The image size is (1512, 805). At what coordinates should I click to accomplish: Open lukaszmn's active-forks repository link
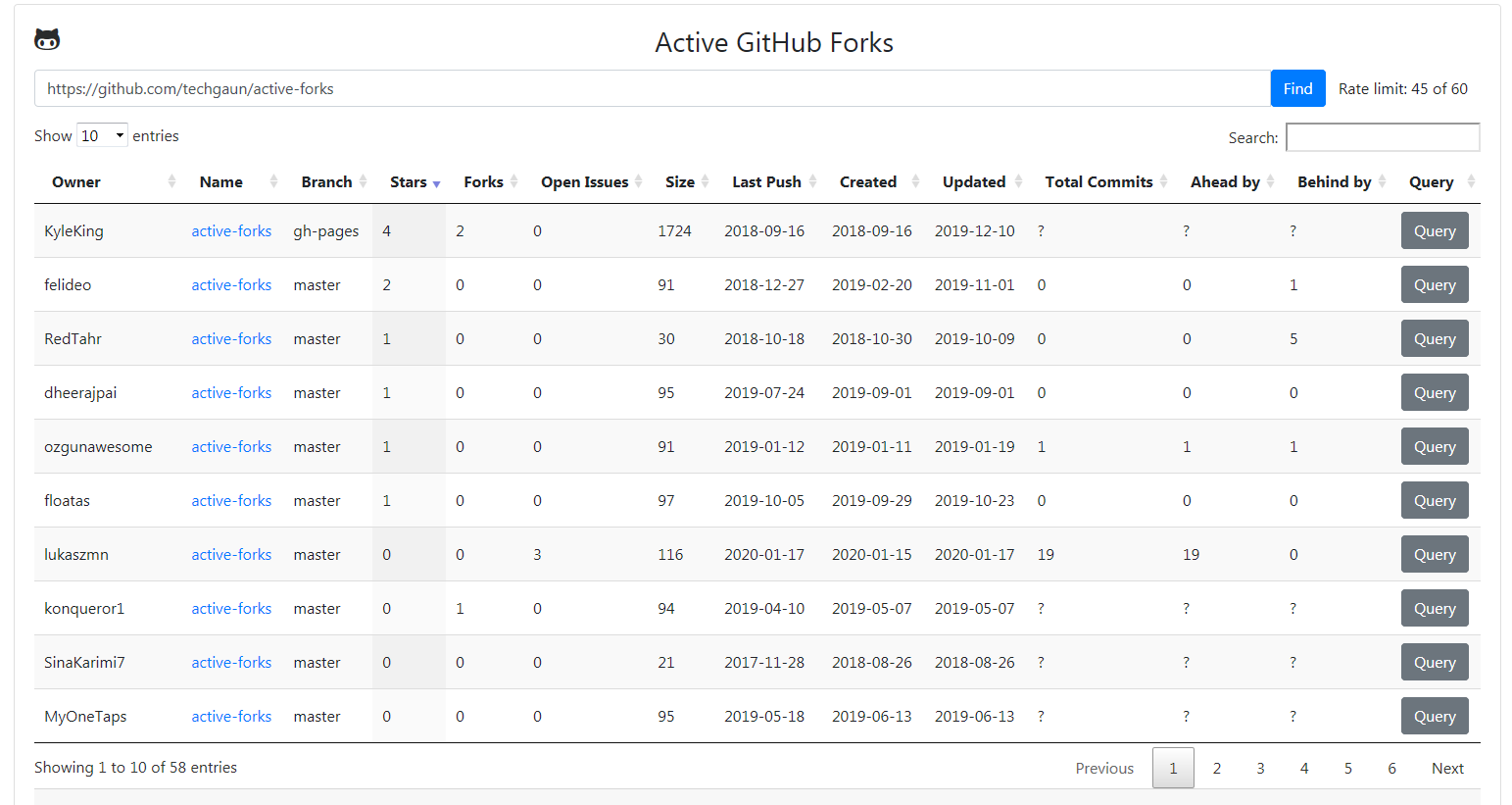pos(231,554)
